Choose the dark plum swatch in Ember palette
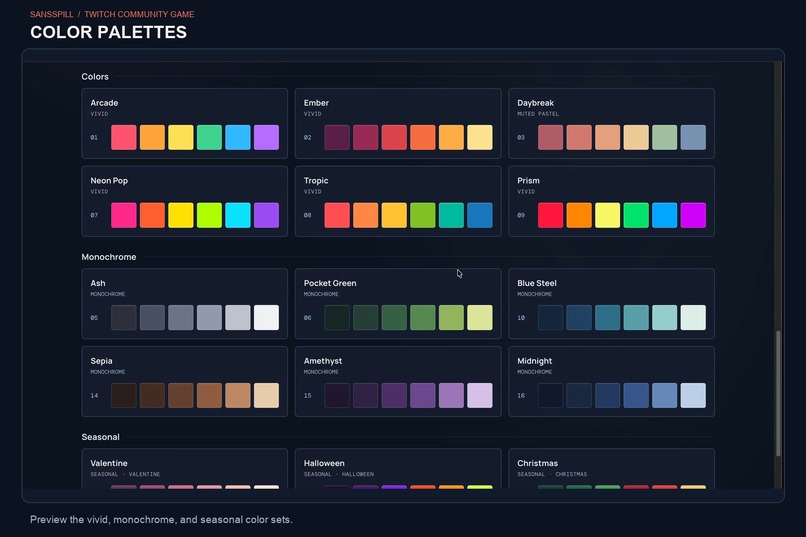The height and width of the screenshot is (537, 806). (337, 137)
